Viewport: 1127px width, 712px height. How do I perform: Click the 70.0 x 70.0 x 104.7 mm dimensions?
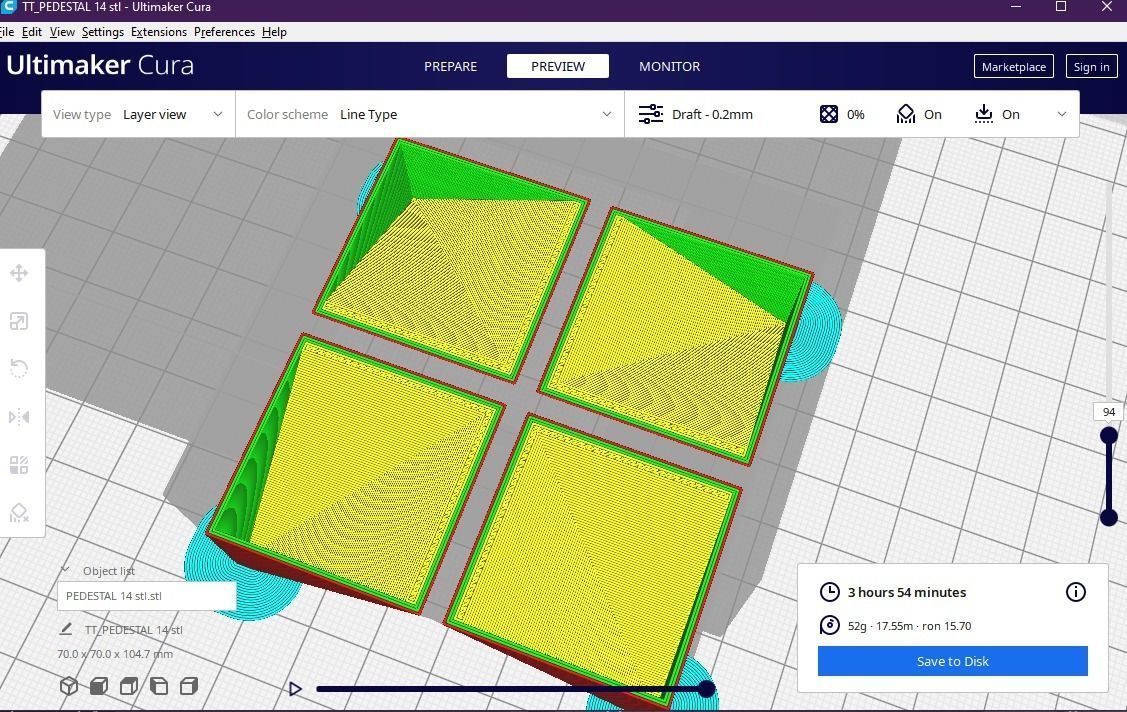pyautogui.click(x=115, y=654)
